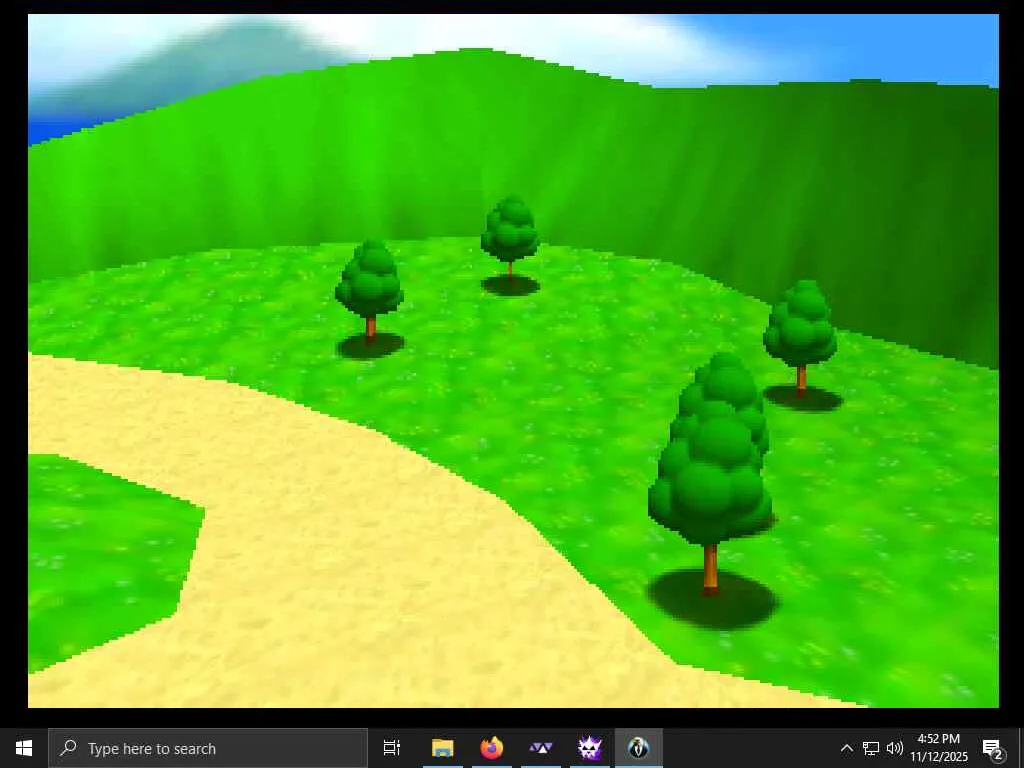Open the purple spiky crown app icon
The height and width of the screenshot is (768, 1024).
click(590, 748)
